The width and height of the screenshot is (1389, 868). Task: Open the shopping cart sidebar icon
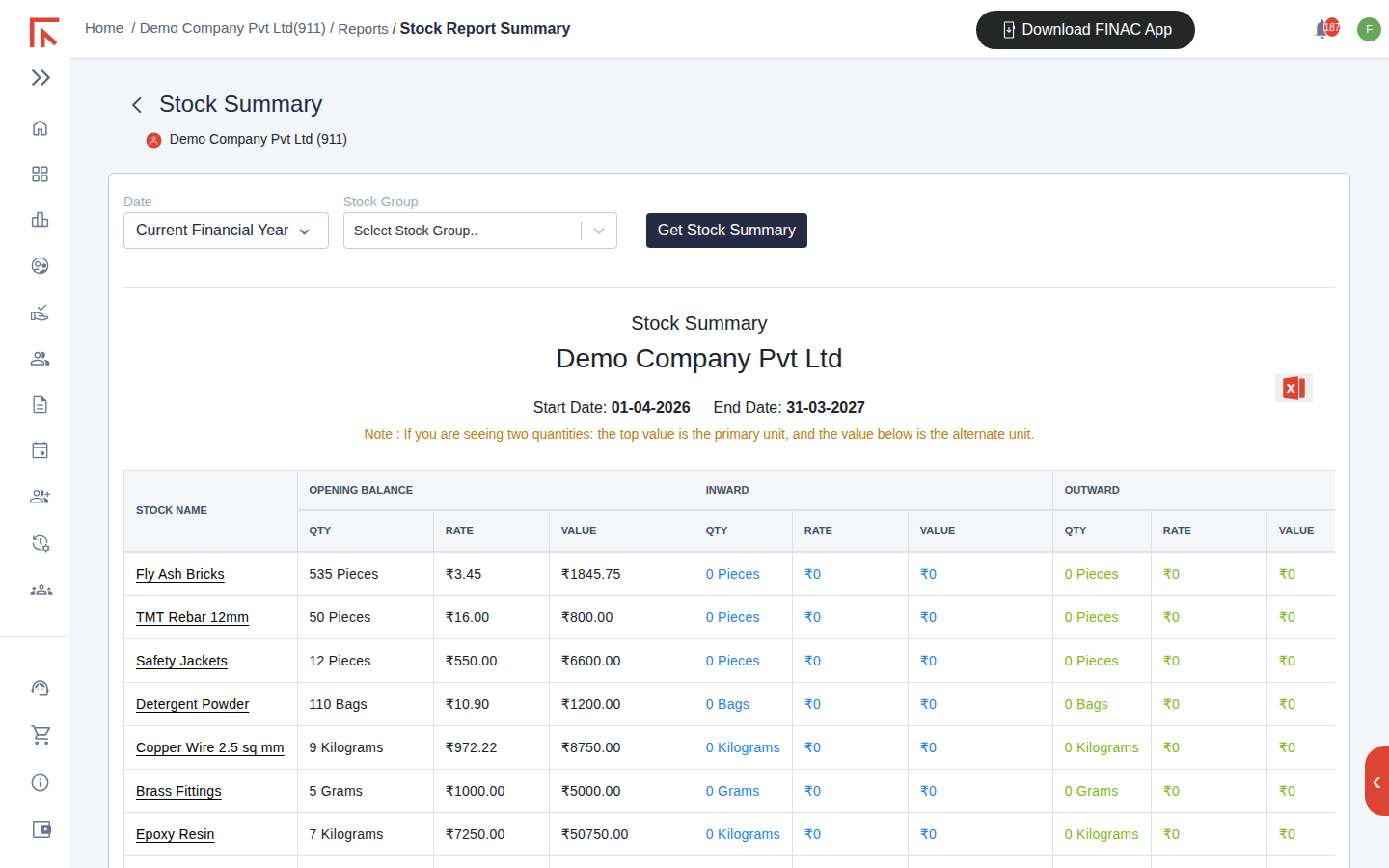click(41, 735)
